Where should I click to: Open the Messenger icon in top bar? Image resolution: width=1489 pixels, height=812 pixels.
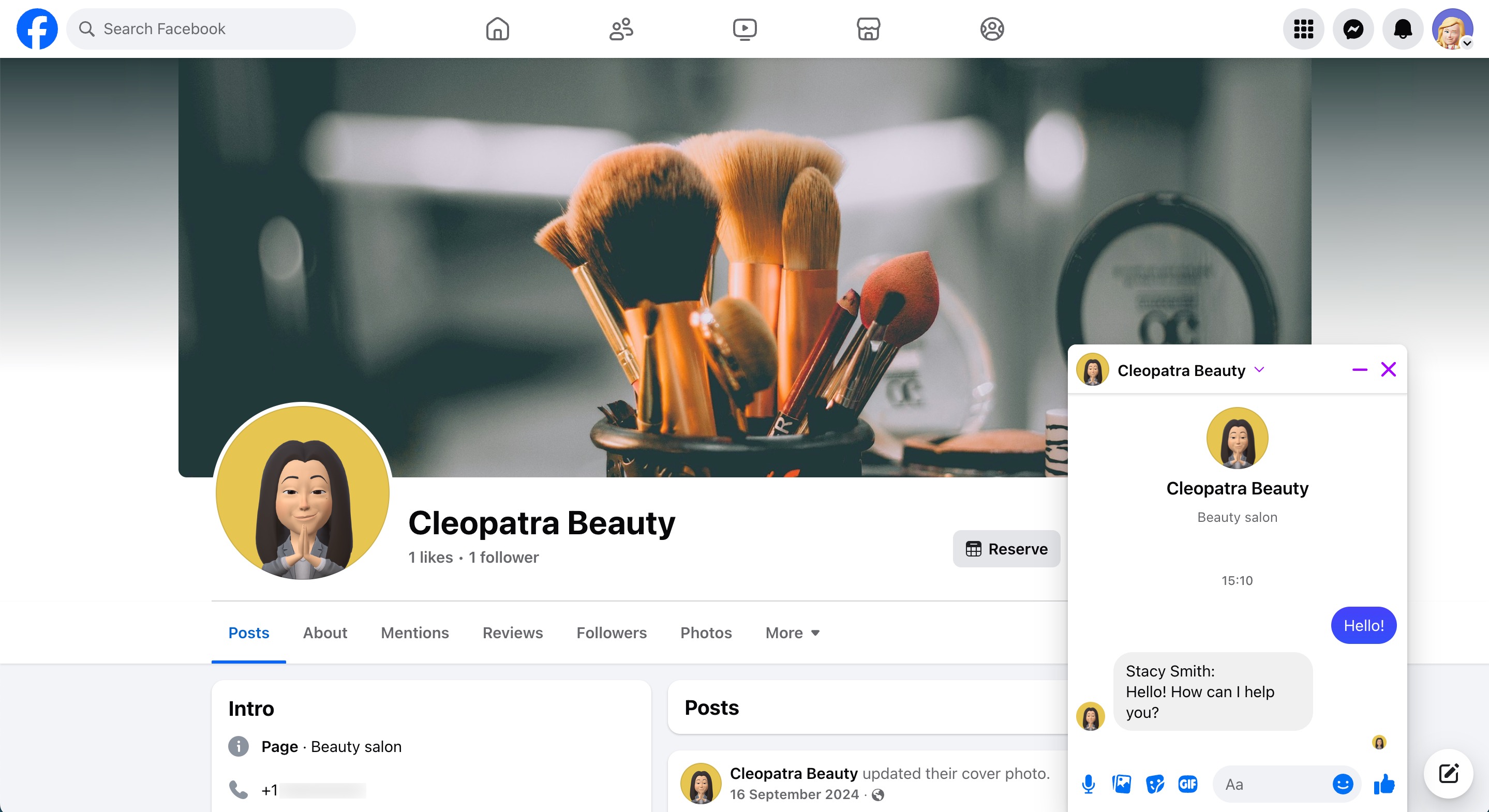pyautogui.click(x=1352, y=29)
